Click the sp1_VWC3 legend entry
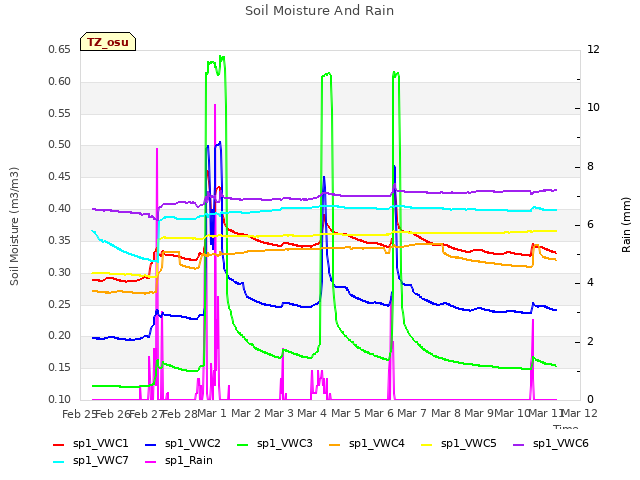Viewport: 640px width, 480px height. [275, 443]
